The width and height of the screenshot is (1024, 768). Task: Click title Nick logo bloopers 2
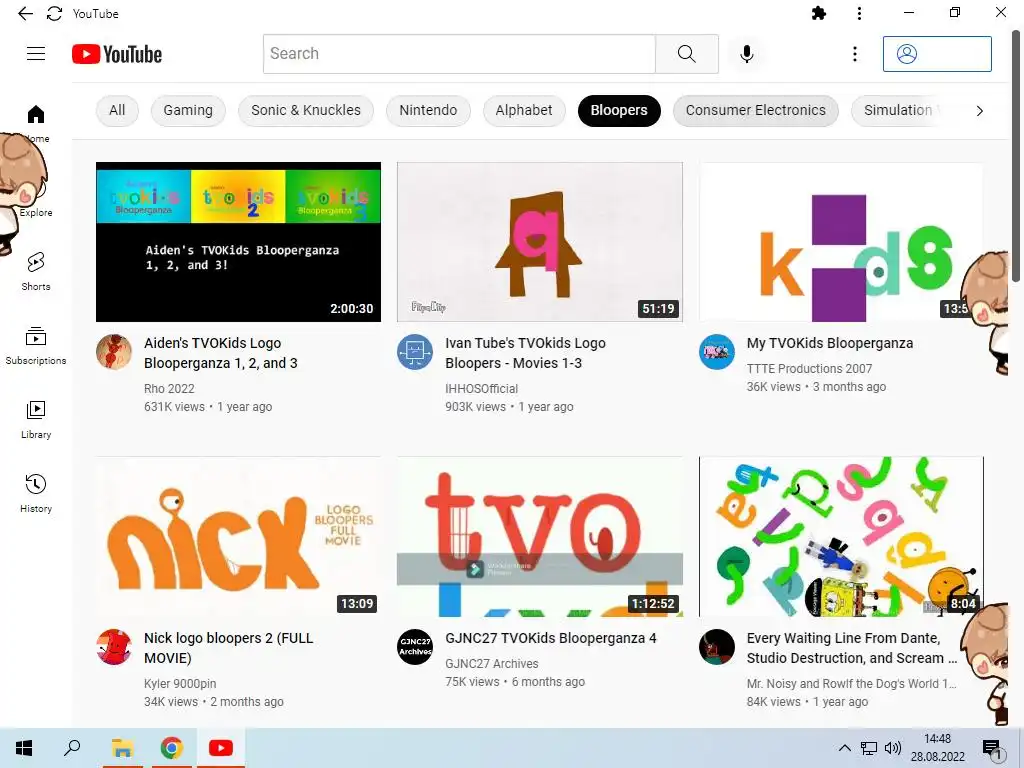[229, 648]
